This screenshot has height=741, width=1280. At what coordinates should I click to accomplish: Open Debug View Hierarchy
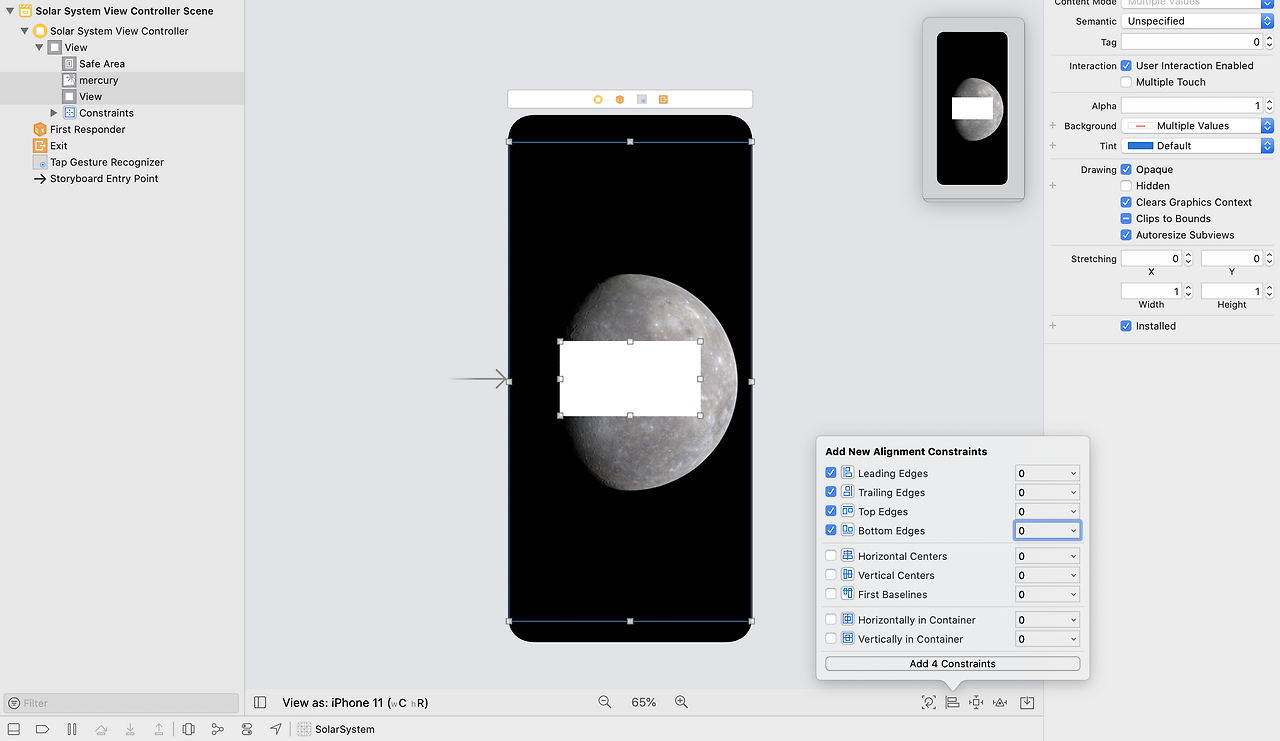click(188, 729)
